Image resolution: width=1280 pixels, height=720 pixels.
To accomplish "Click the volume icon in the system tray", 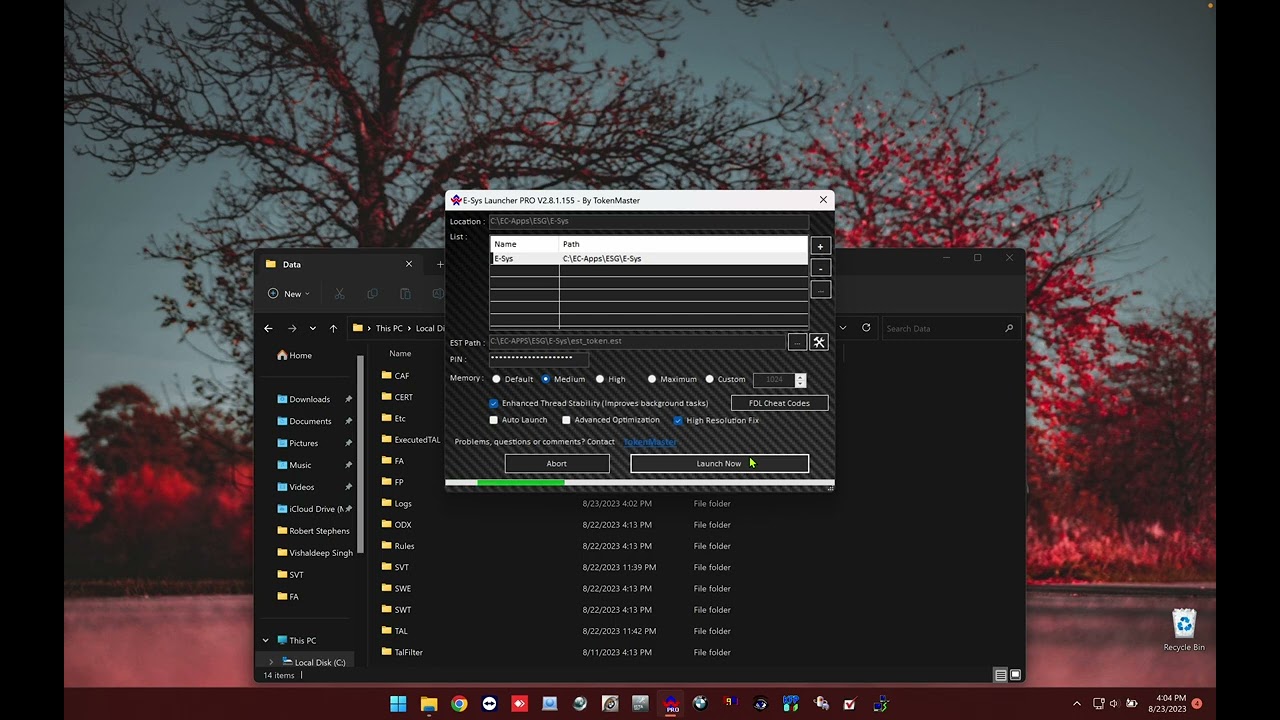I will 1114,704.
